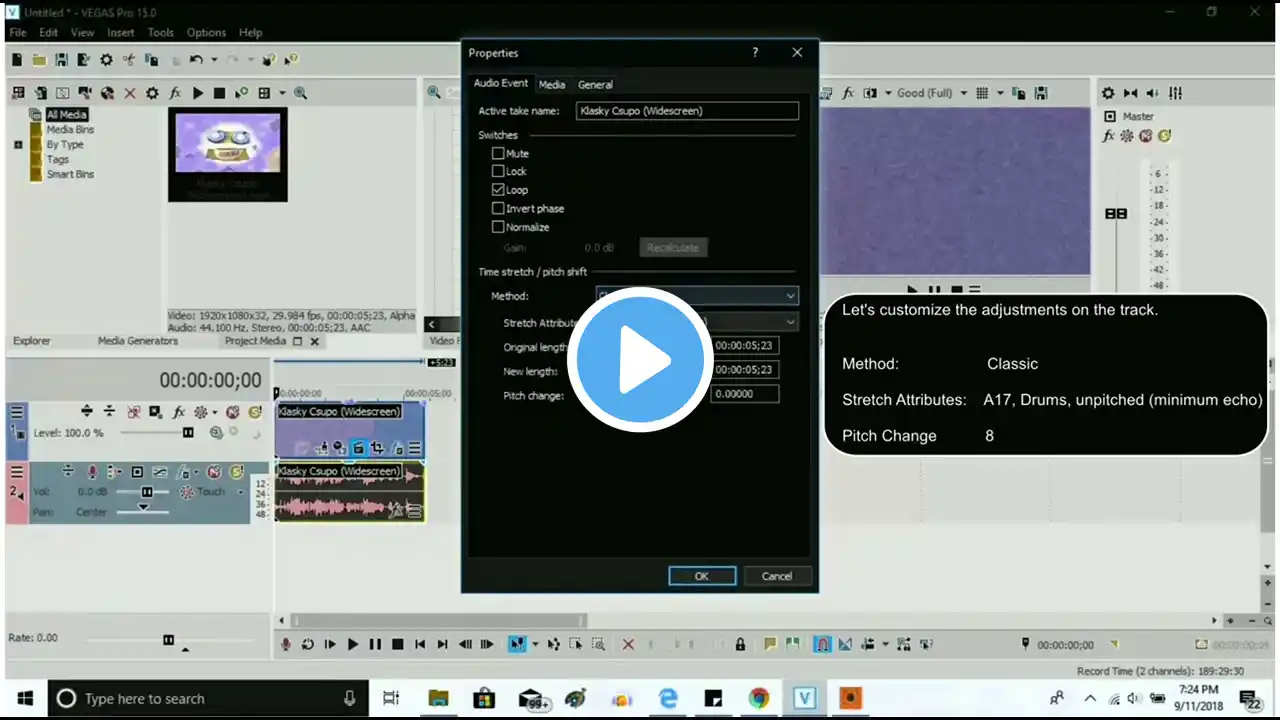1280x720 pixels.
Task: Tick the Invert phase checkbox
Action: [x=498, y=209]
